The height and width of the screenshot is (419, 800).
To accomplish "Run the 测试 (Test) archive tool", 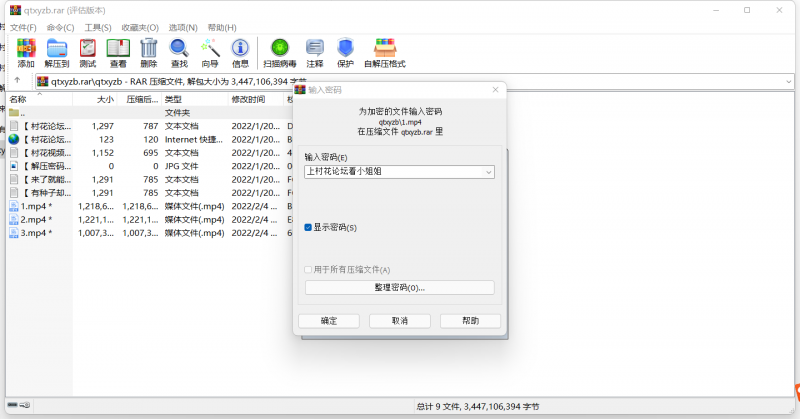I will point(88,52).
